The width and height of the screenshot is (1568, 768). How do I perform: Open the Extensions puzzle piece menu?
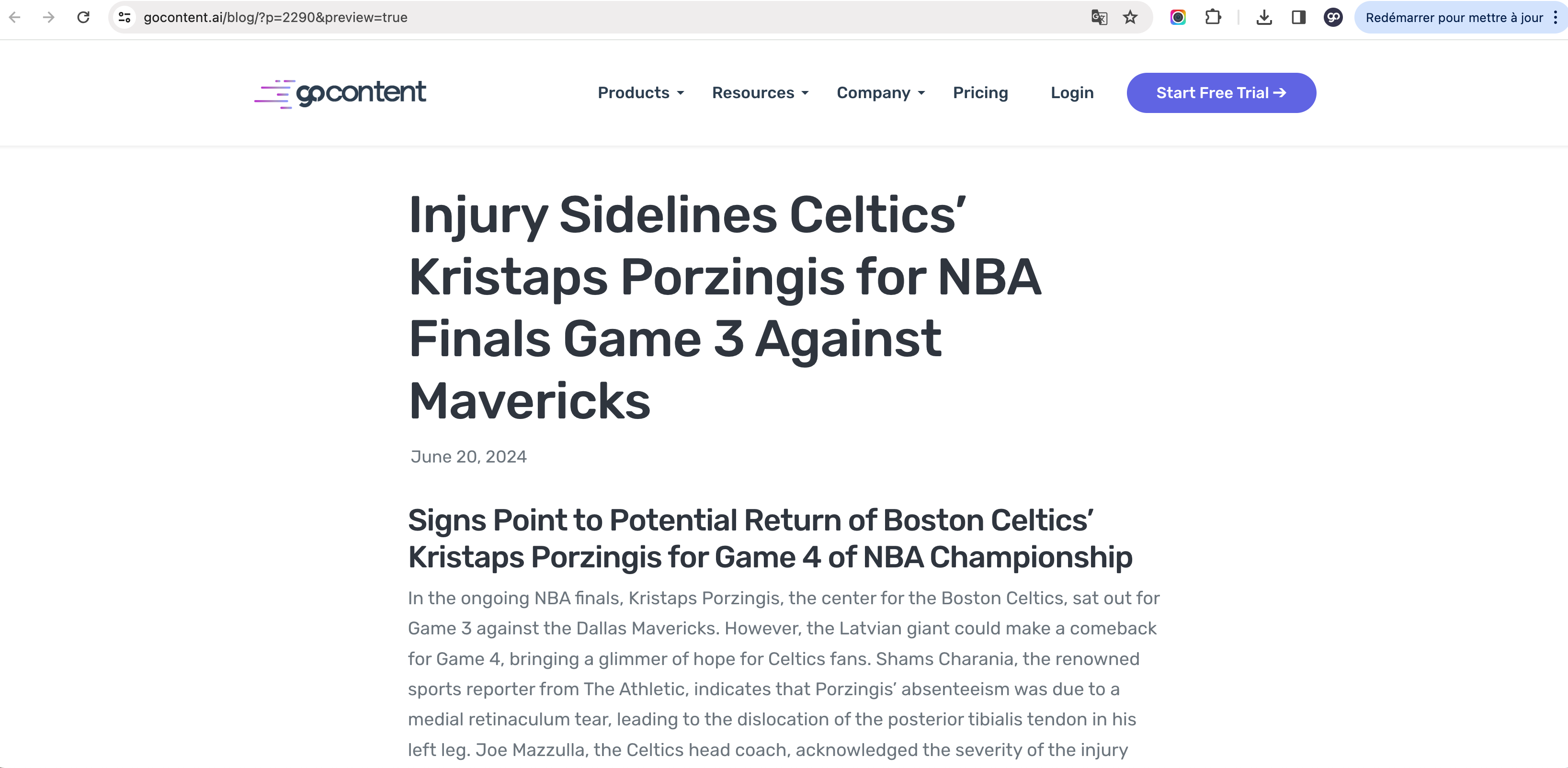pyautogui.click(x=1213, y=17)
